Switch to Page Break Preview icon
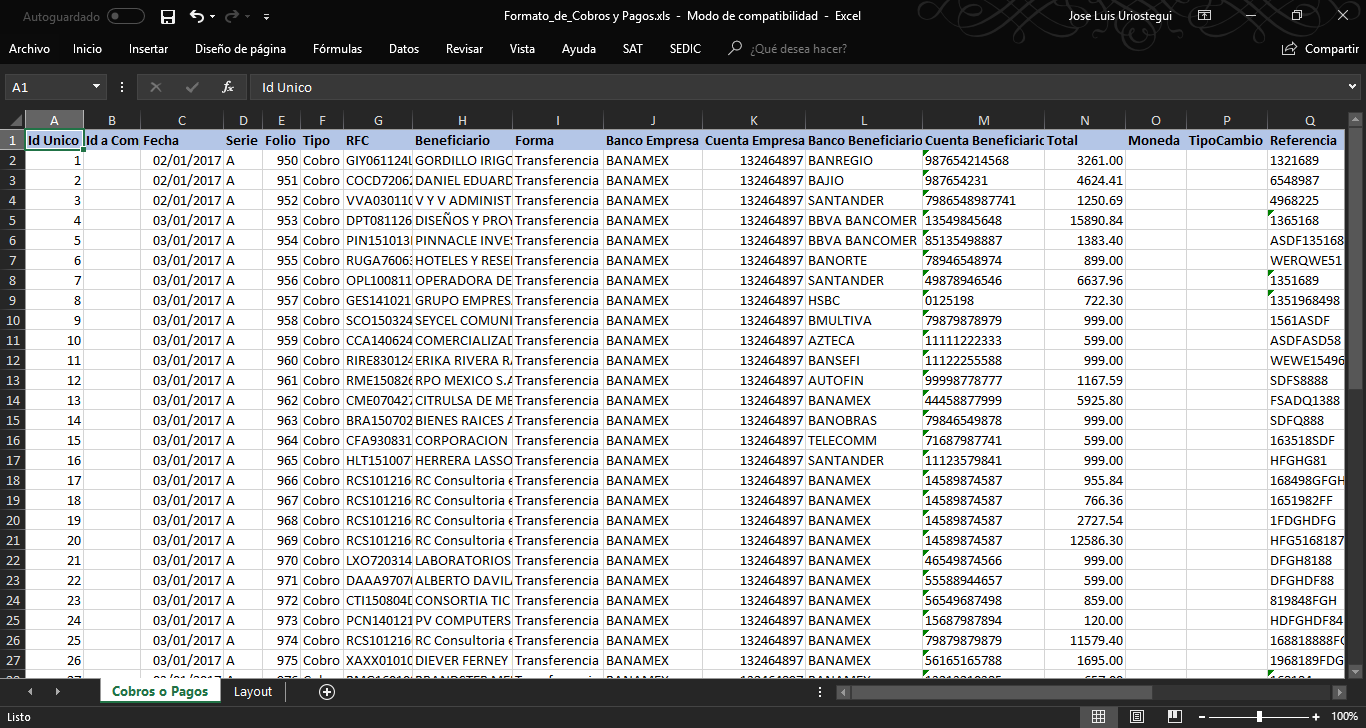Image resolution: width=1366 pixels, height=728 pixels. click(1174, 717)
